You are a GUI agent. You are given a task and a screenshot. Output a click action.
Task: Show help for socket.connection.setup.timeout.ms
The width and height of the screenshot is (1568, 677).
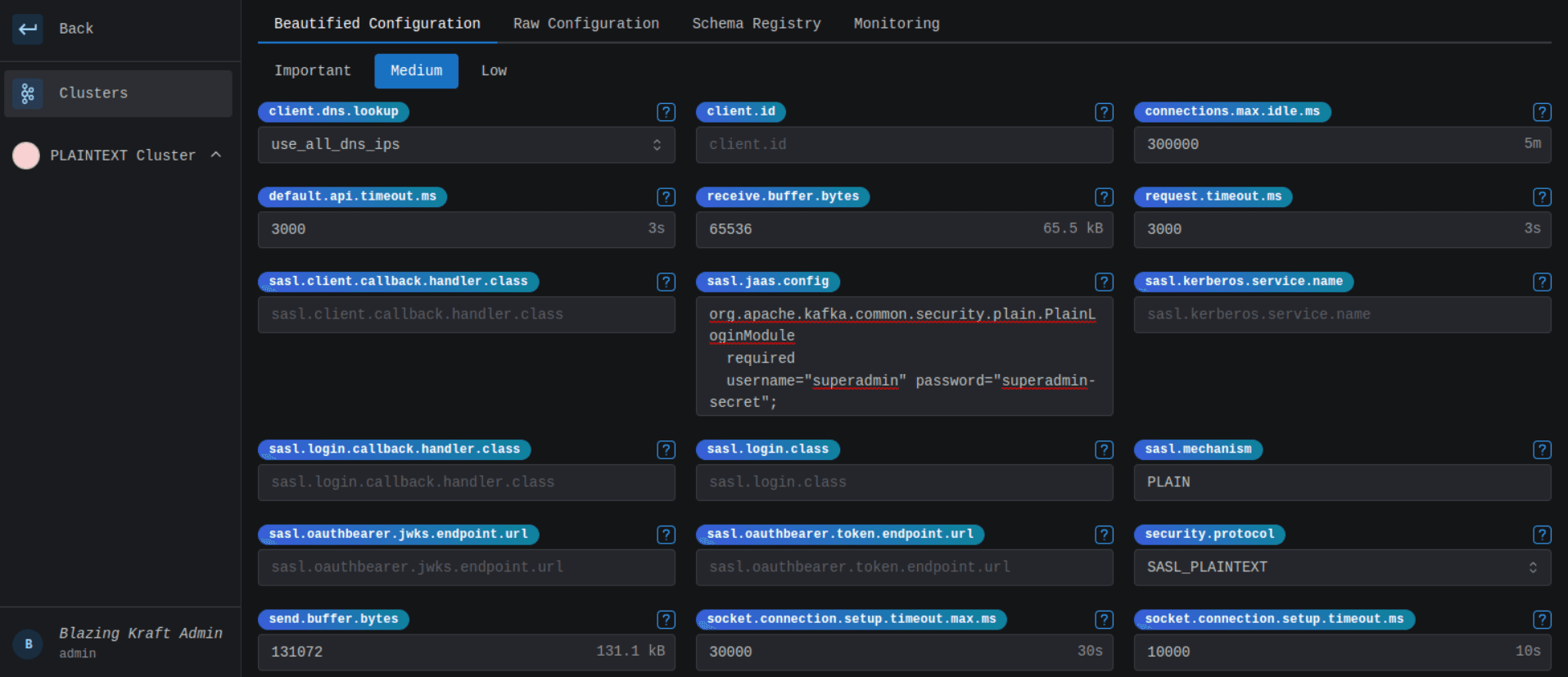click(1543, 620)
